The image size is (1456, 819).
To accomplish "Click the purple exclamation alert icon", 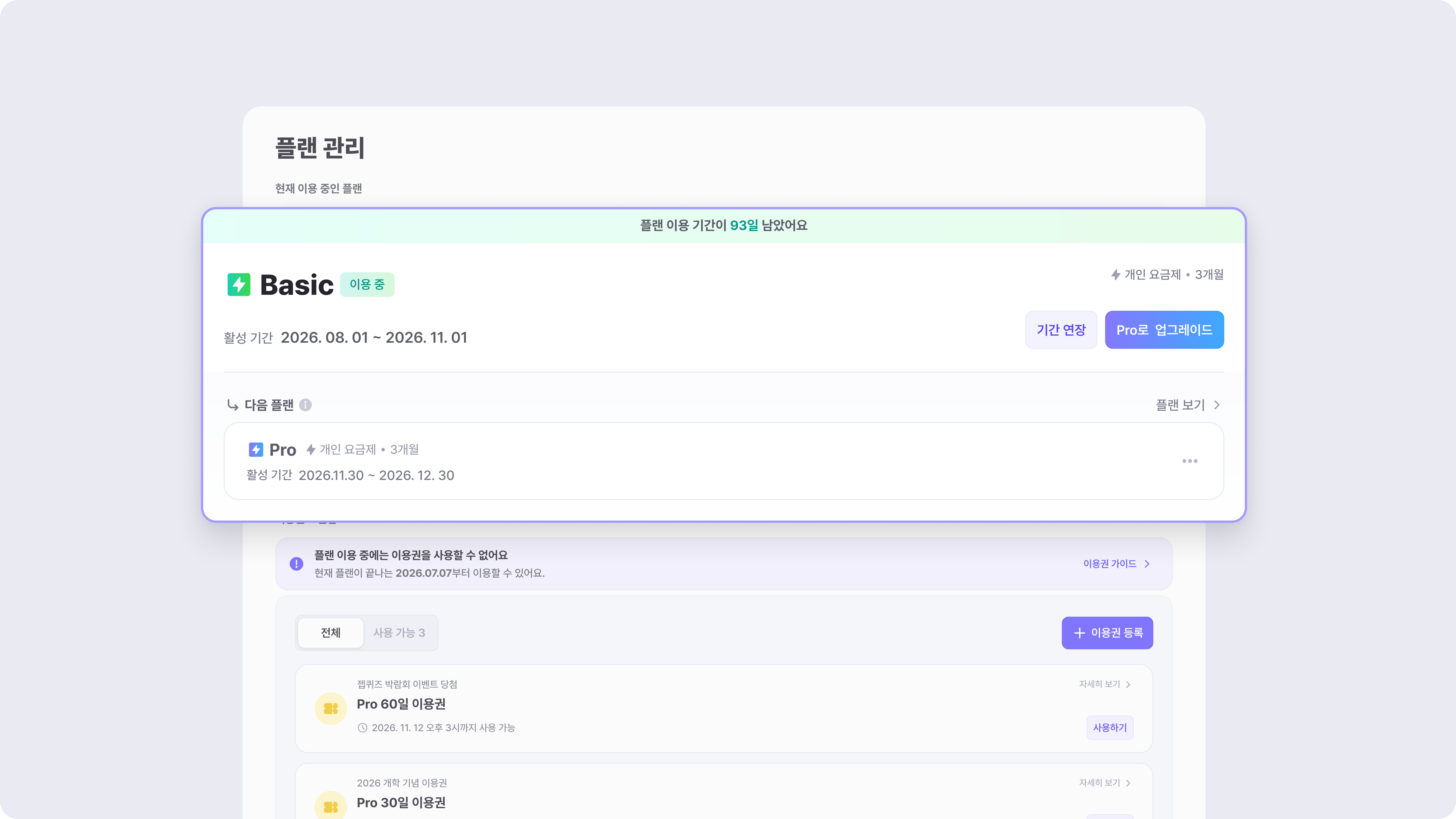I will click(296, 563).
